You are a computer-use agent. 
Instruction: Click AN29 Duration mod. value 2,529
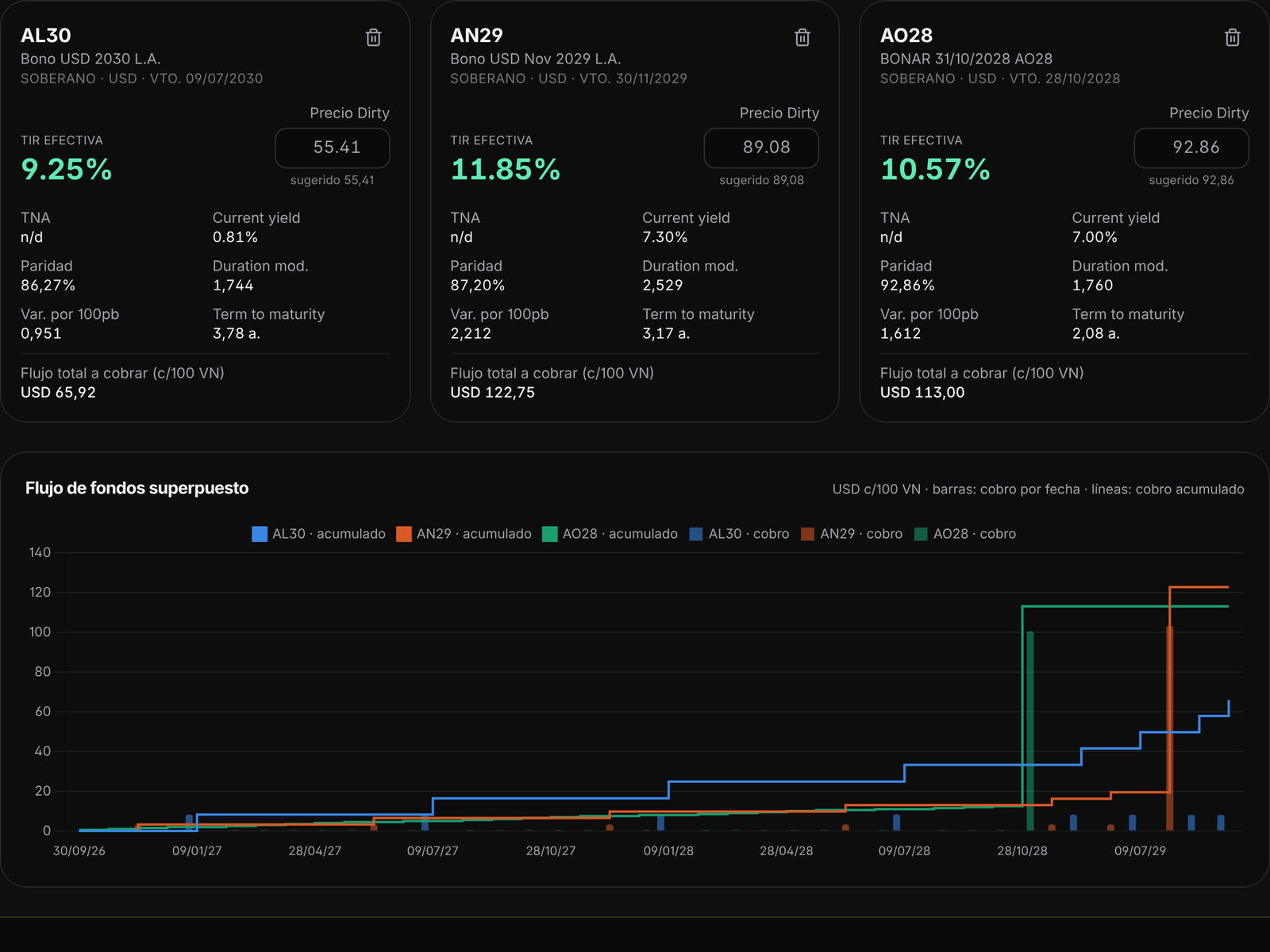pos(662,285)
